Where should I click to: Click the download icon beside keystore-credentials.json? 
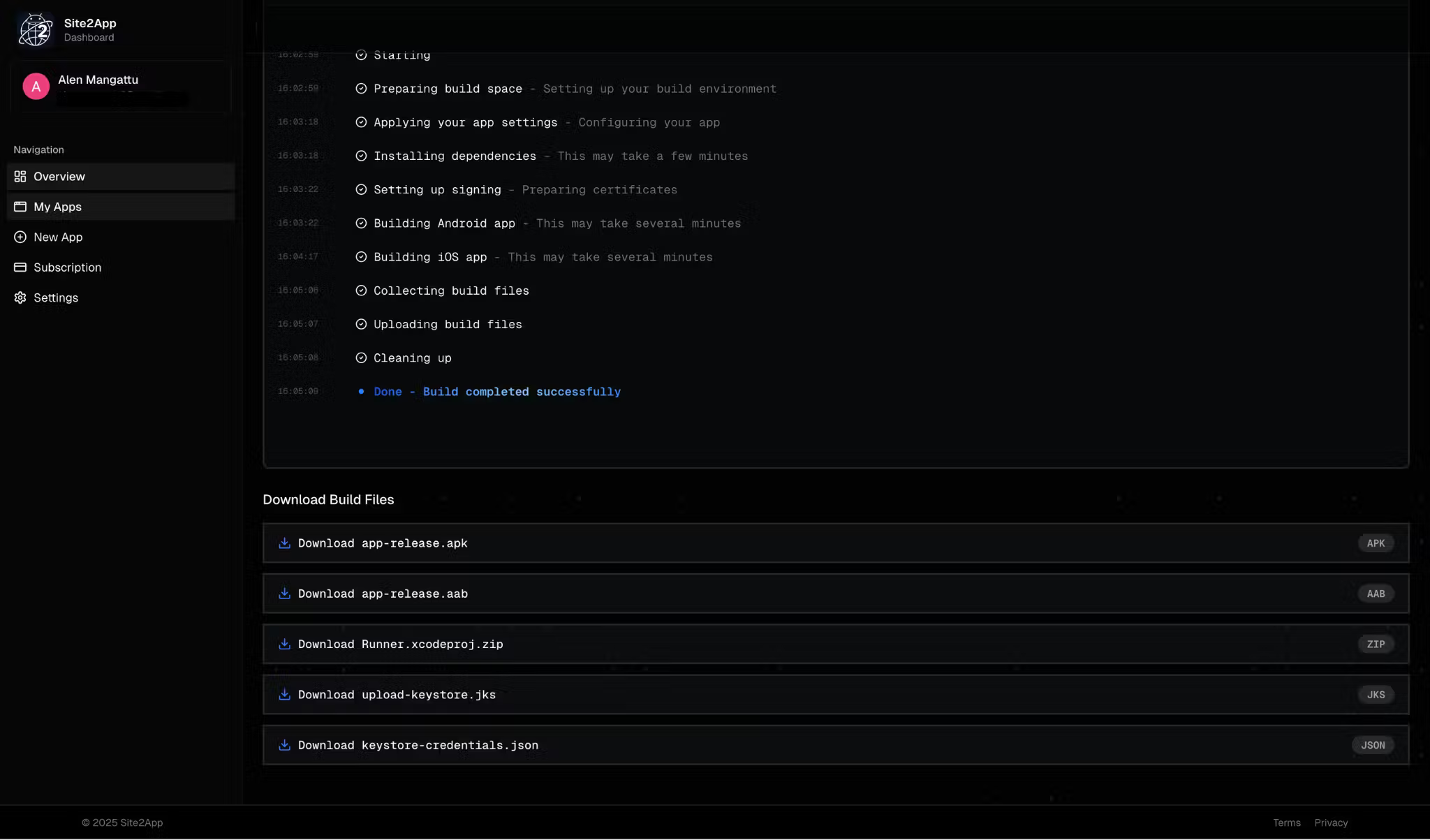285,745
